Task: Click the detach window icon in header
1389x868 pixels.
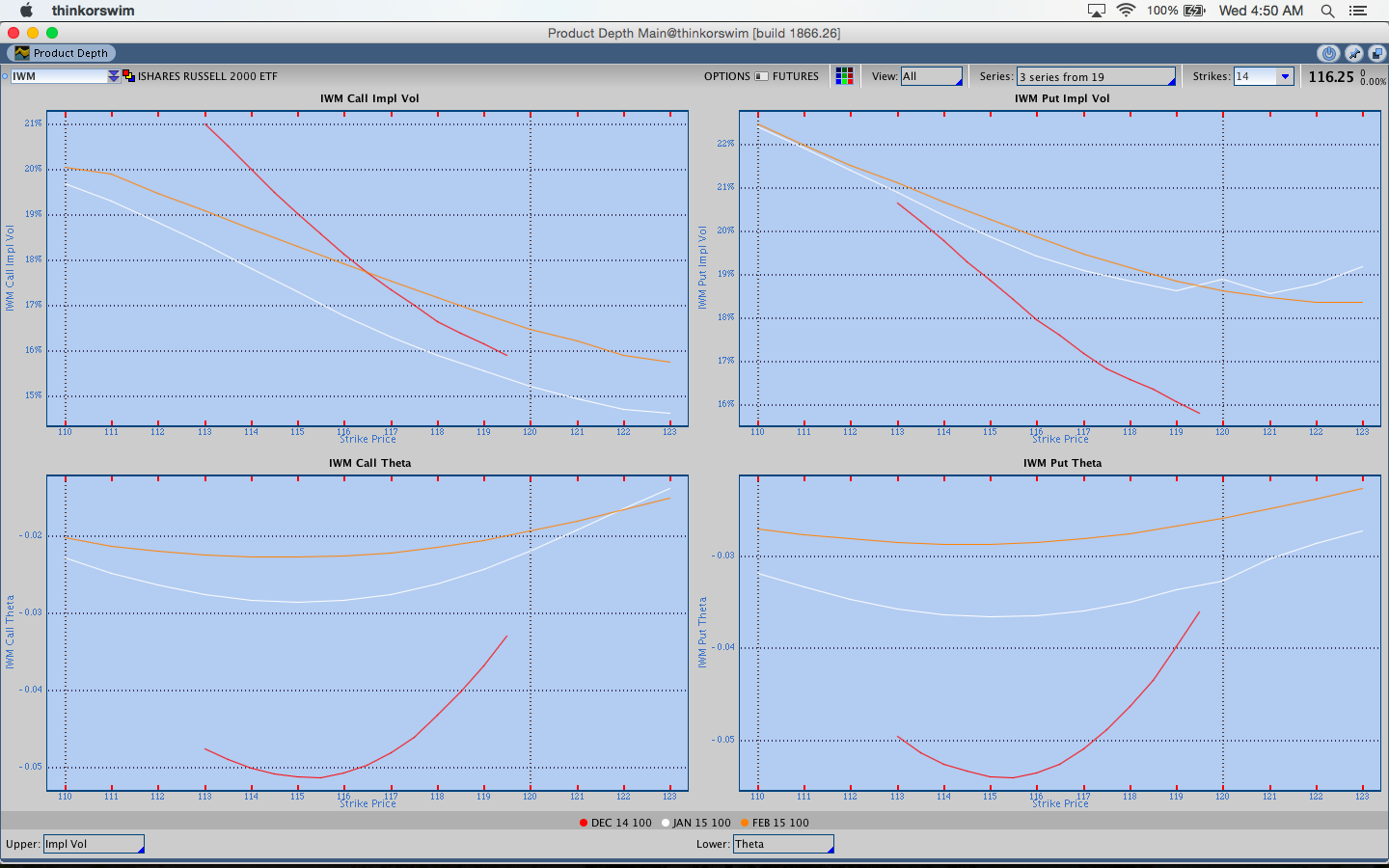Action: coord(1377,54)
